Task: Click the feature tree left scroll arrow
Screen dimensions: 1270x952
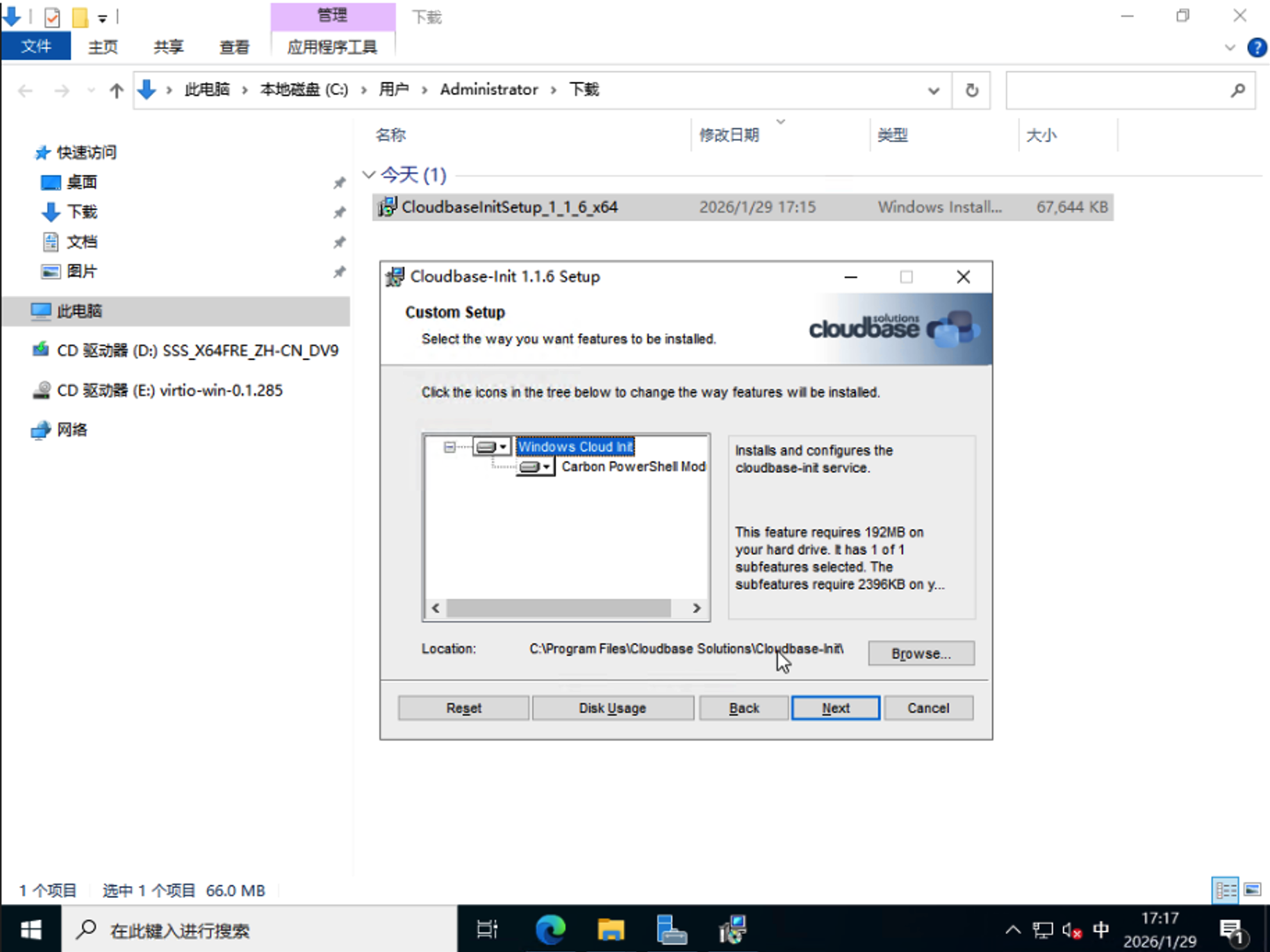Action: point(436,608)
